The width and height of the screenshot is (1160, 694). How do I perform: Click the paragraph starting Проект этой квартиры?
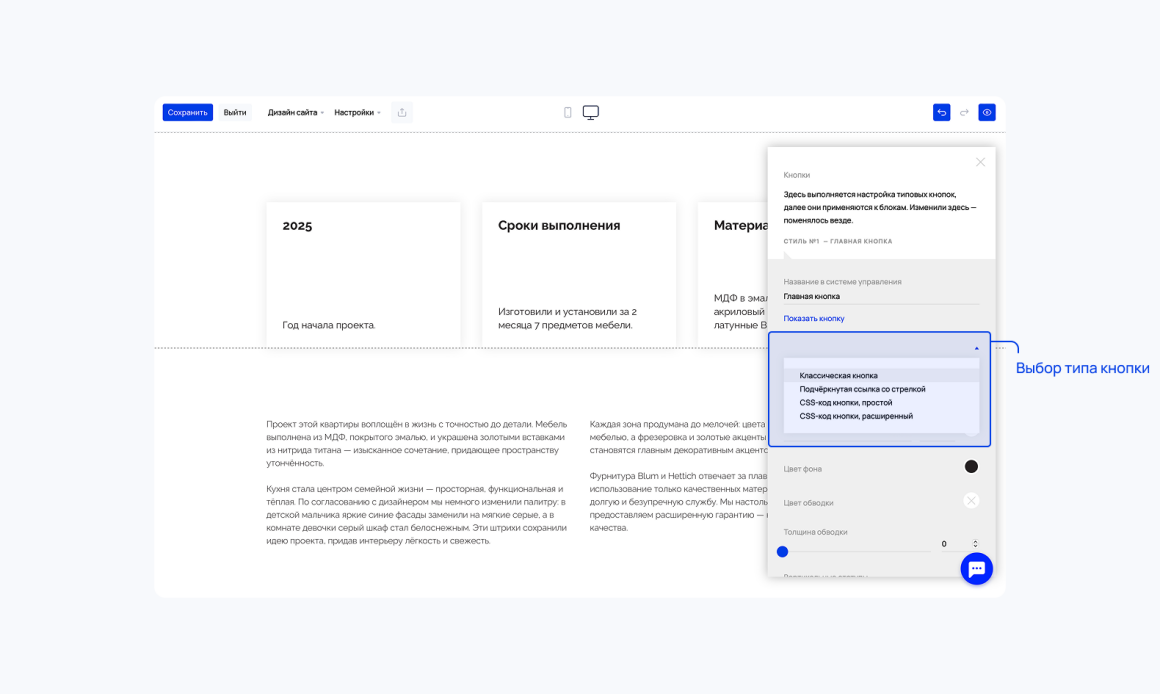tap(417, 443)
